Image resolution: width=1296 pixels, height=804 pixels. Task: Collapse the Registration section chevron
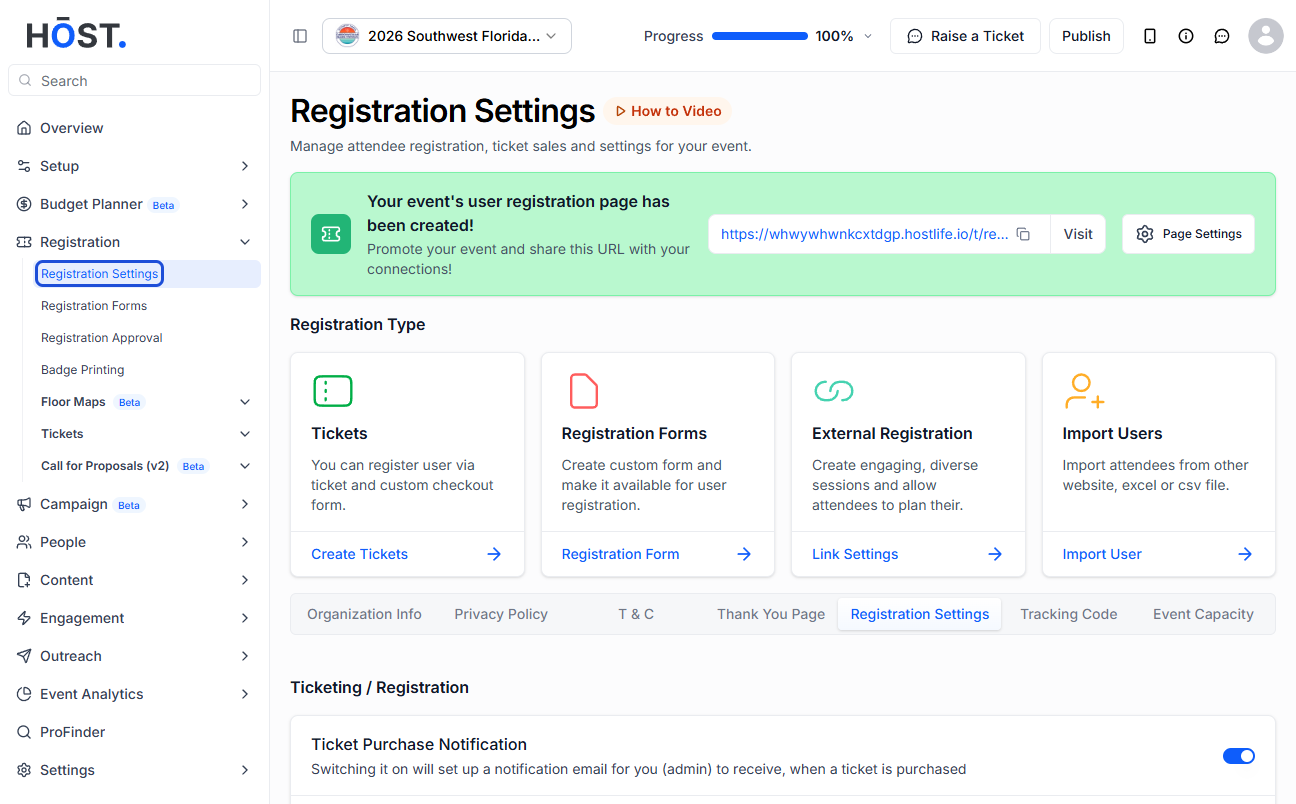[245, 242]
